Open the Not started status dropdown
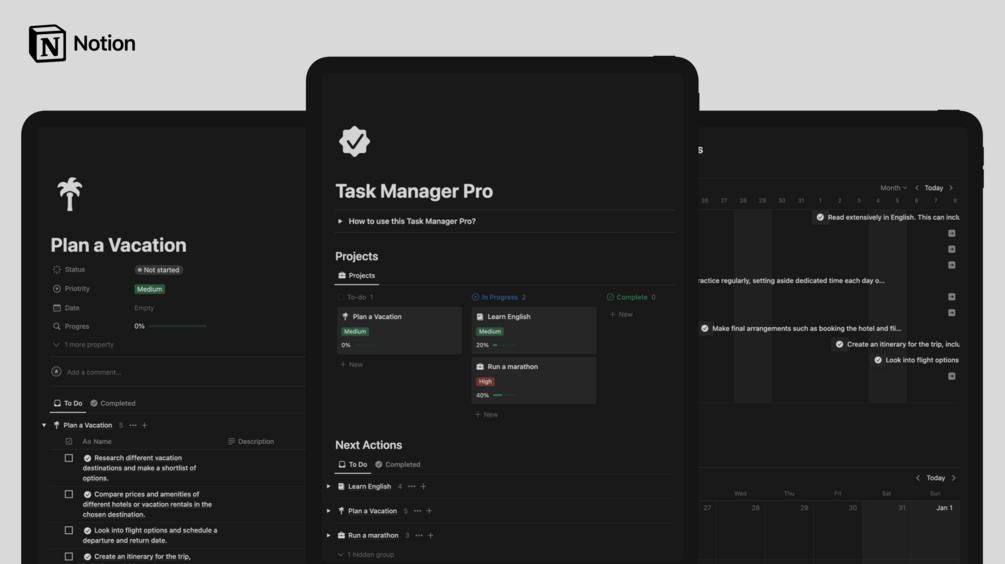1005x564 pixels. (158, 270)
